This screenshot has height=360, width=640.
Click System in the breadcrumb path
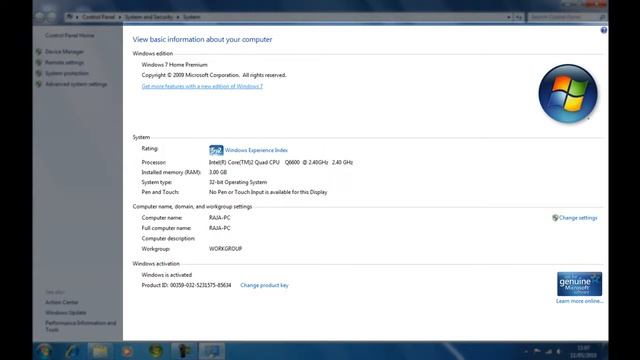191,17
